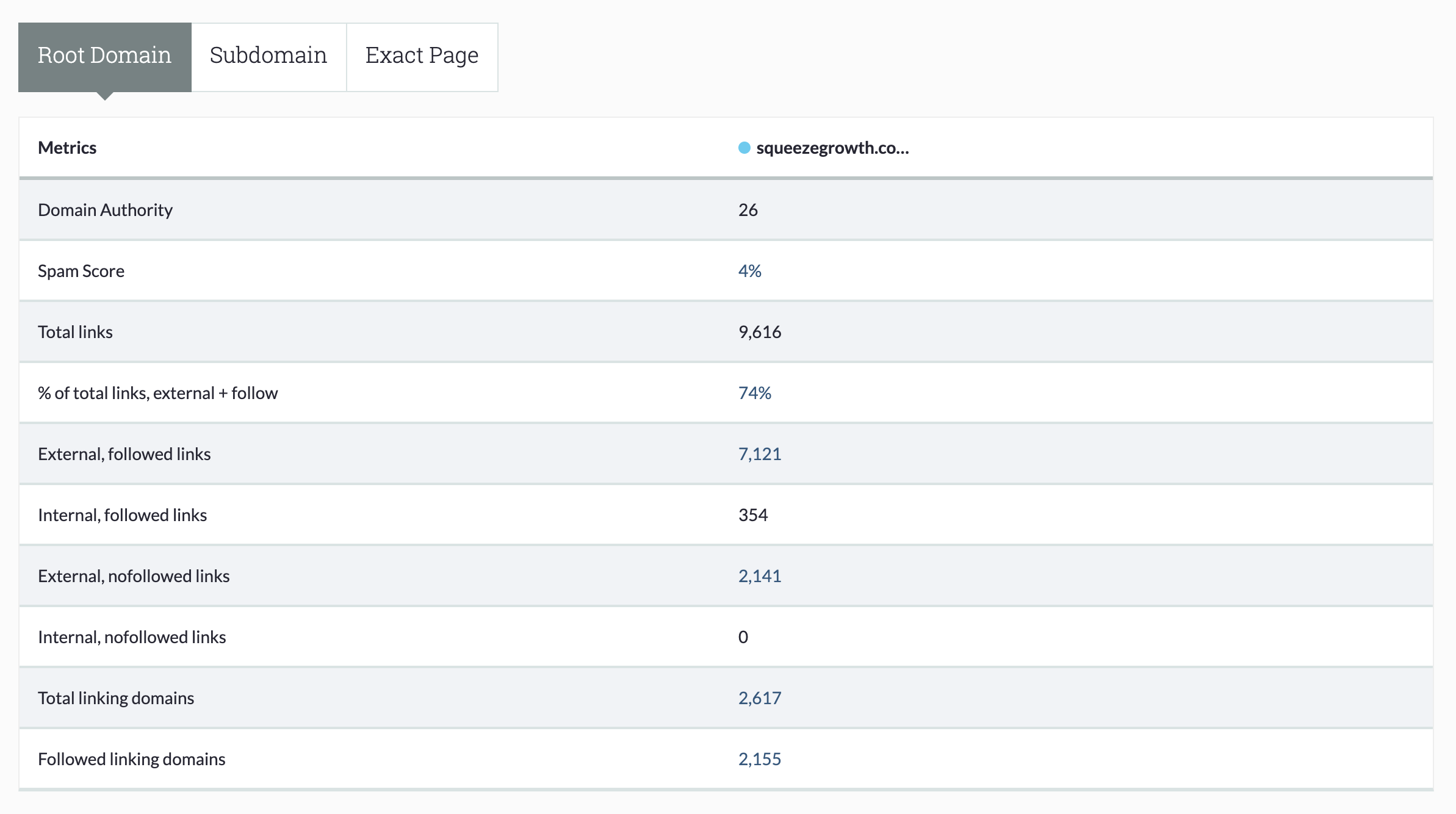Viewport: 1456px width, 814px height.
Task: Click the Total links label
Action: [75, 332]
